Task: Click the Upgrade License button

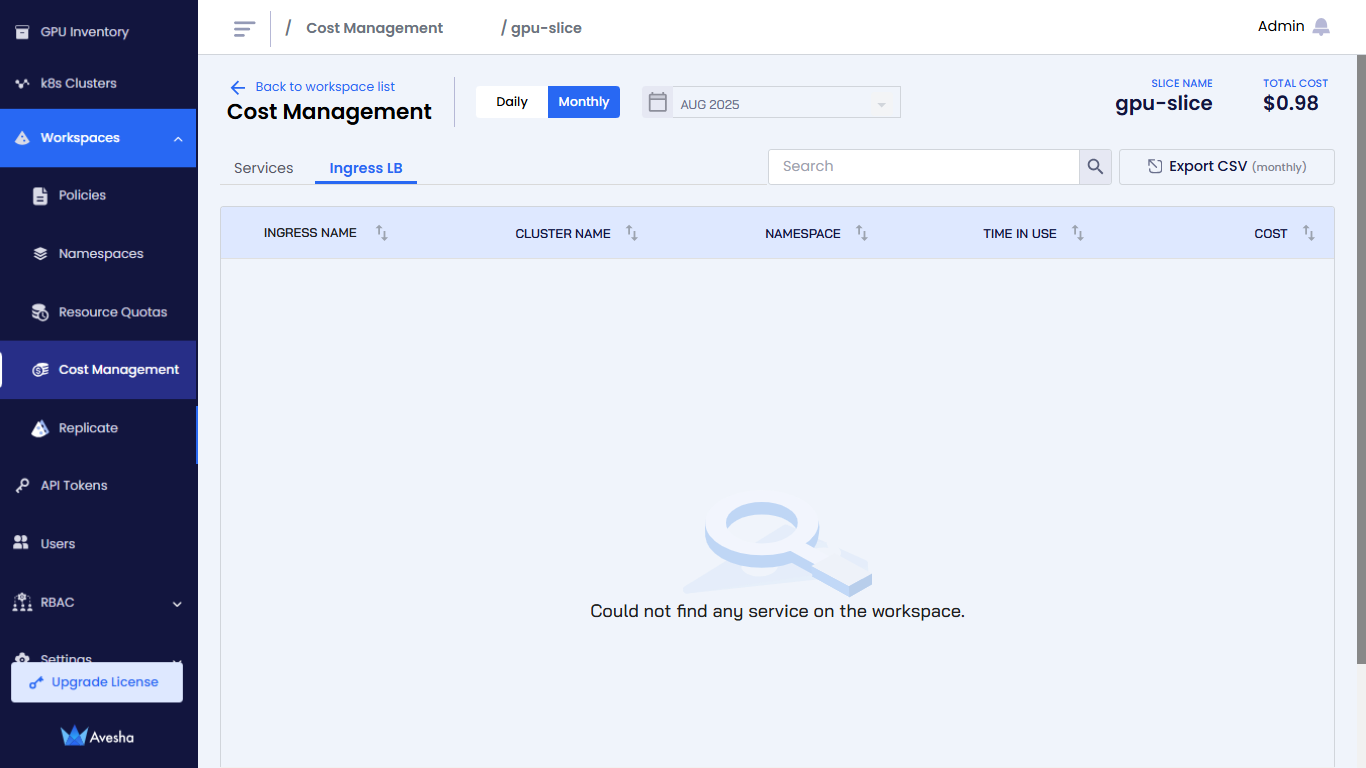Action: [97, 682]
